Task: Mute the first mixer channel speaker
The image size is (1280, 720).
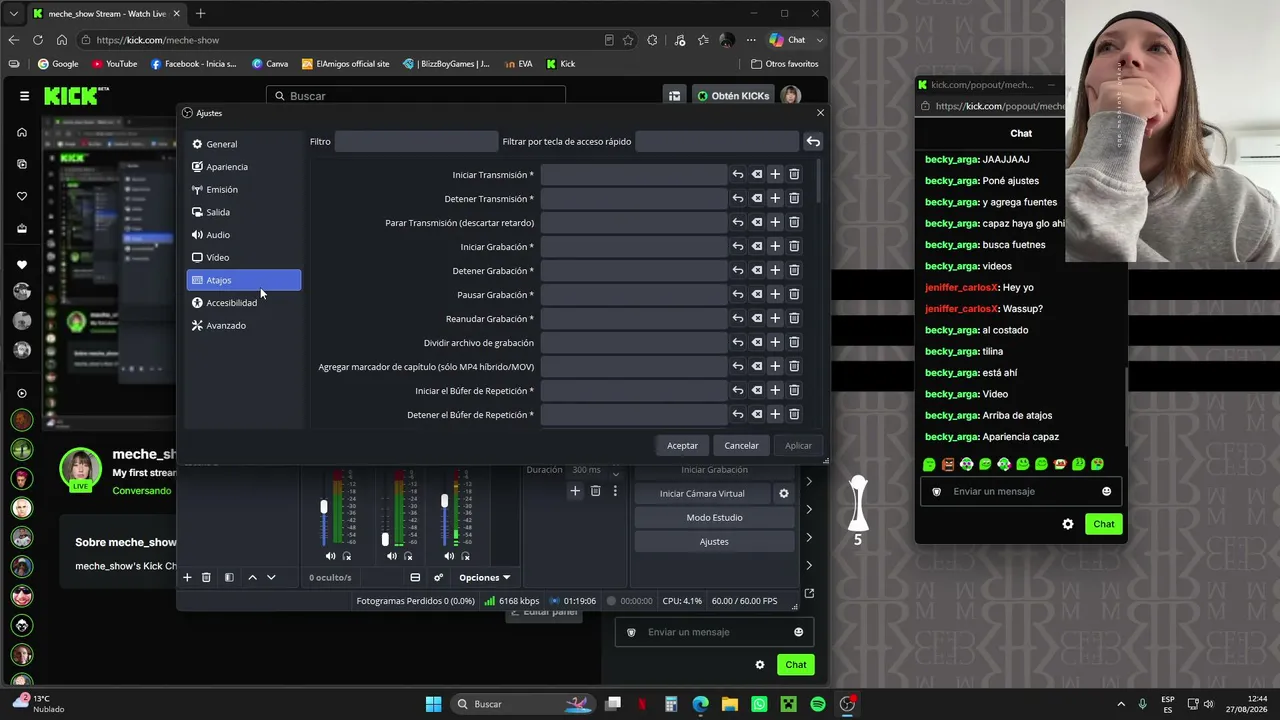Action: tap(330, 556)
